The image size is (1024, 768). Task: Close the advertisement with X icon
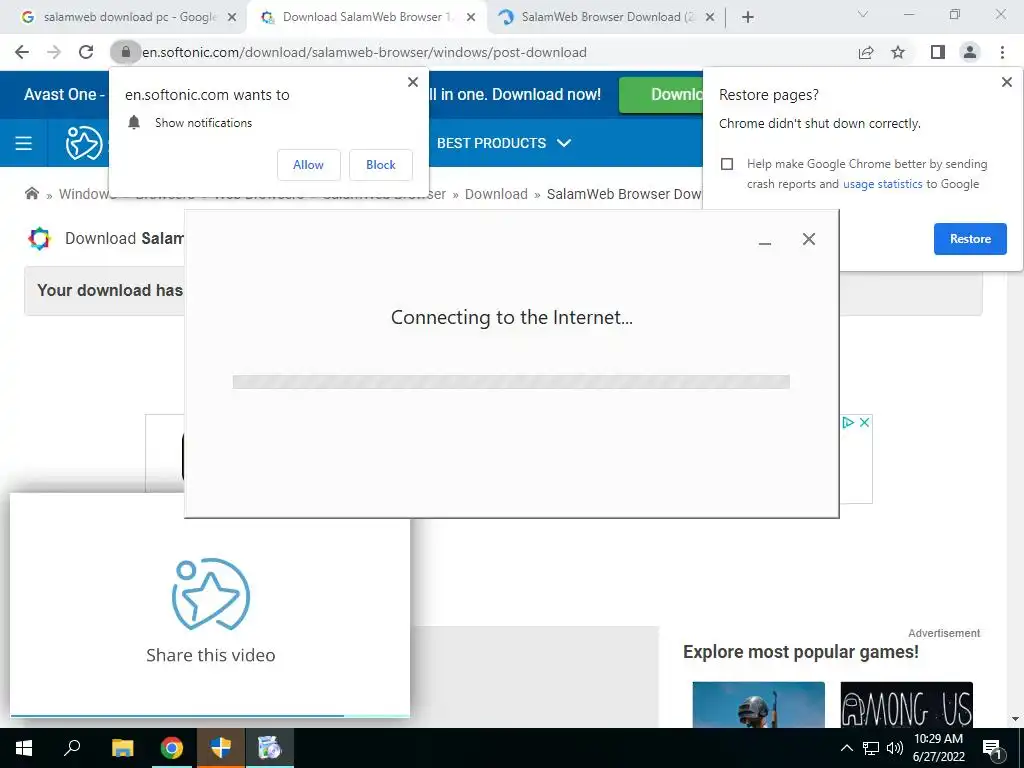point(864,423)
